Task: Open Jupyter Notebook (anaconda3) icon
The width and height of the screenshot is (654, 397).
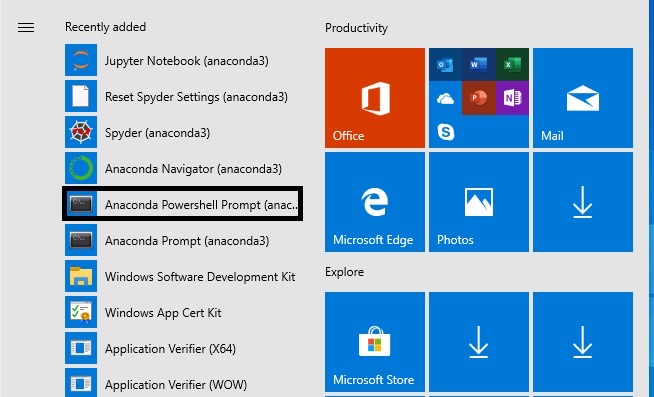Action: [81, 60]
